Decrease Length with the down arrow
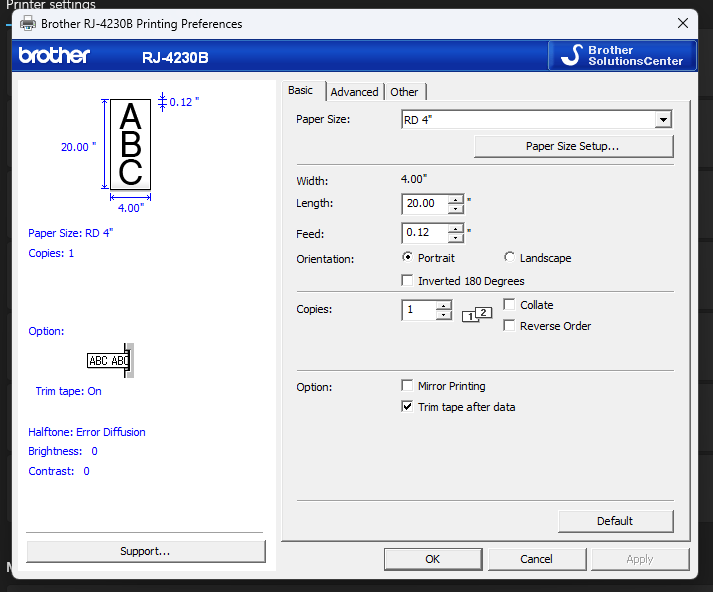713x592 pixels. (x=456, y=209)
